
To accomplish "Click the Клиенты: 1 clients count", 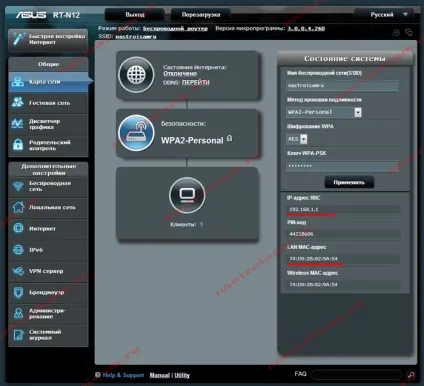I will pyautogui.click(x=187, y=224).
